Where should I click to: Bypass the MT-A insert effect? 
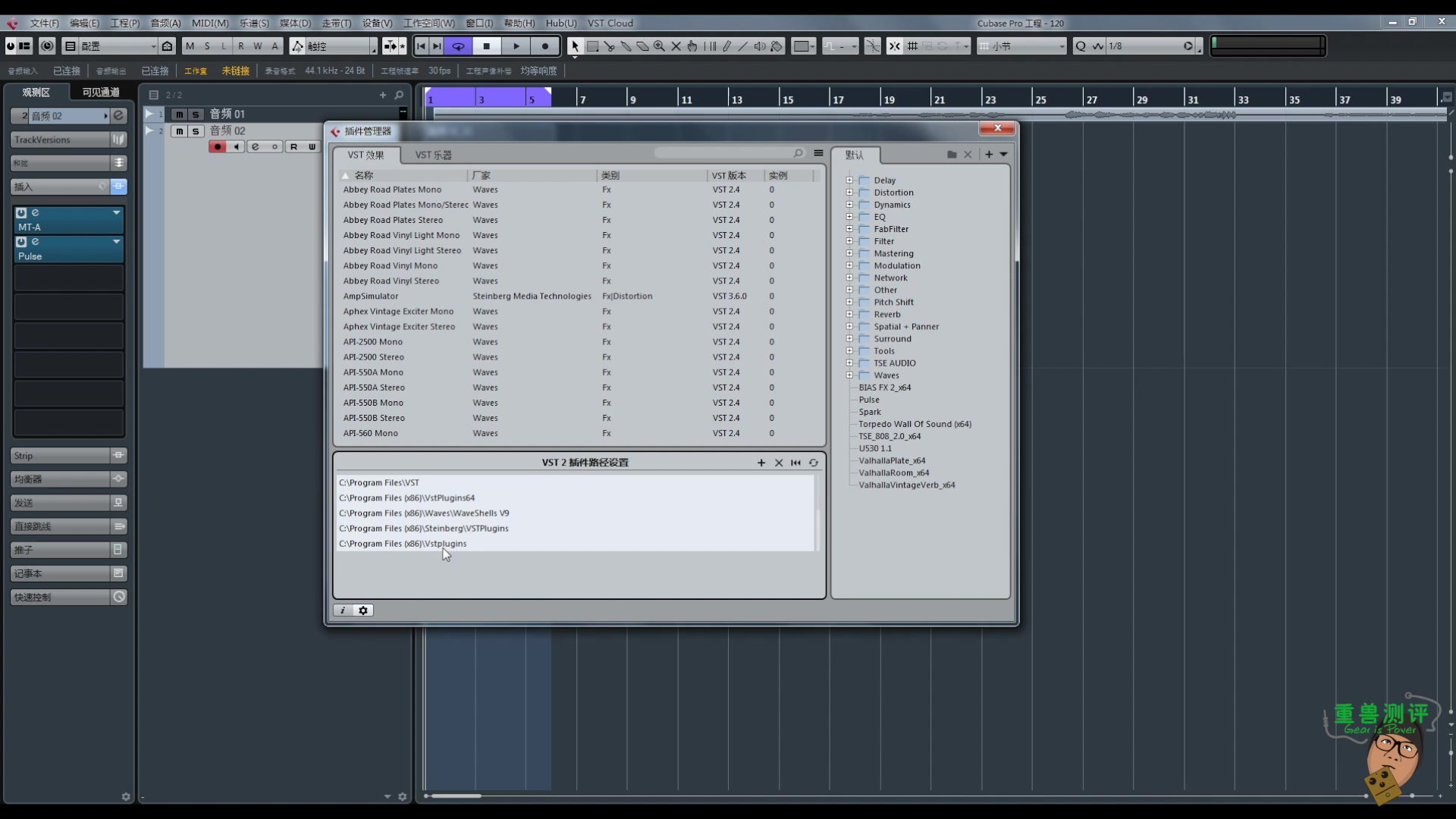[21, 213]
